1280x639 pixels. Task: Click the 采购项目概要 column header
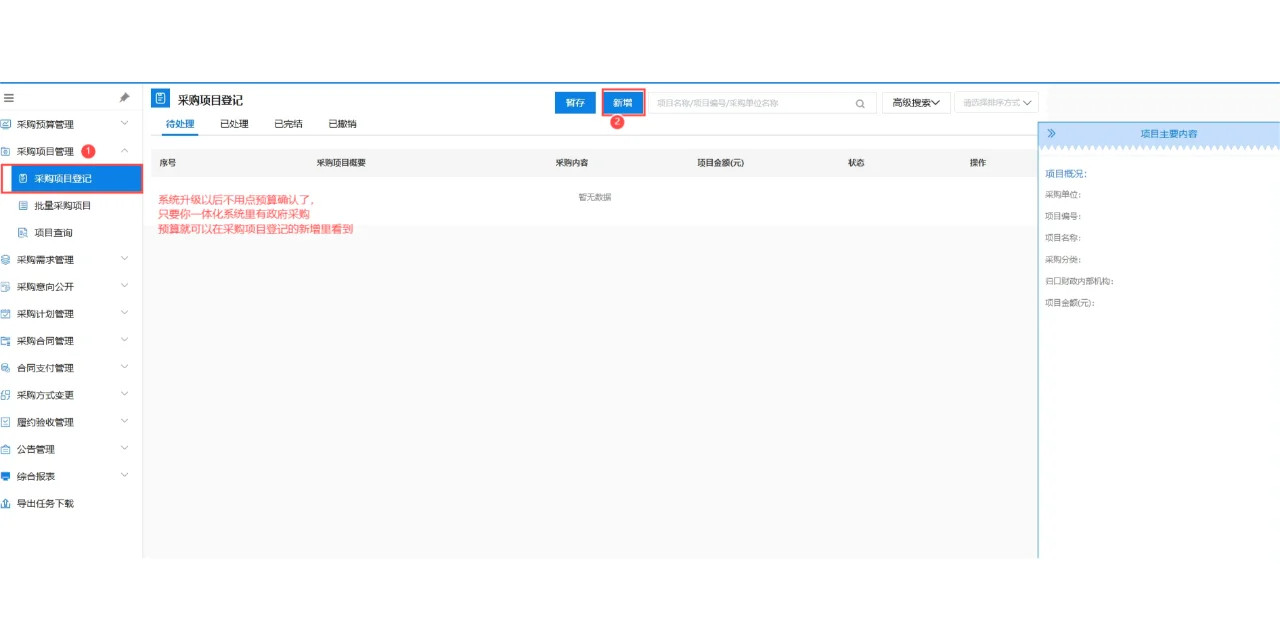click(341, 163)
